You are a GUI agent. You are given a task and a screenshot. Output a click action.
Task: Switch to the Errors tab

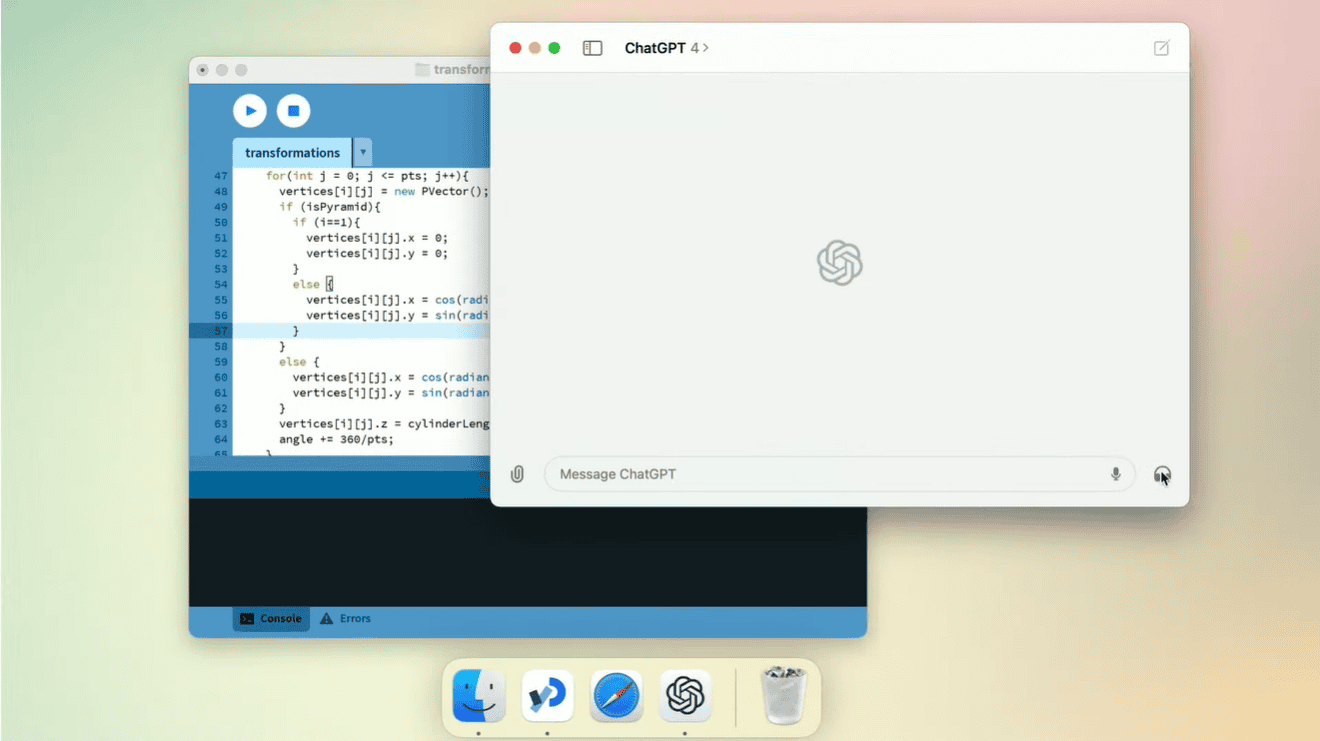click(344, 618)
